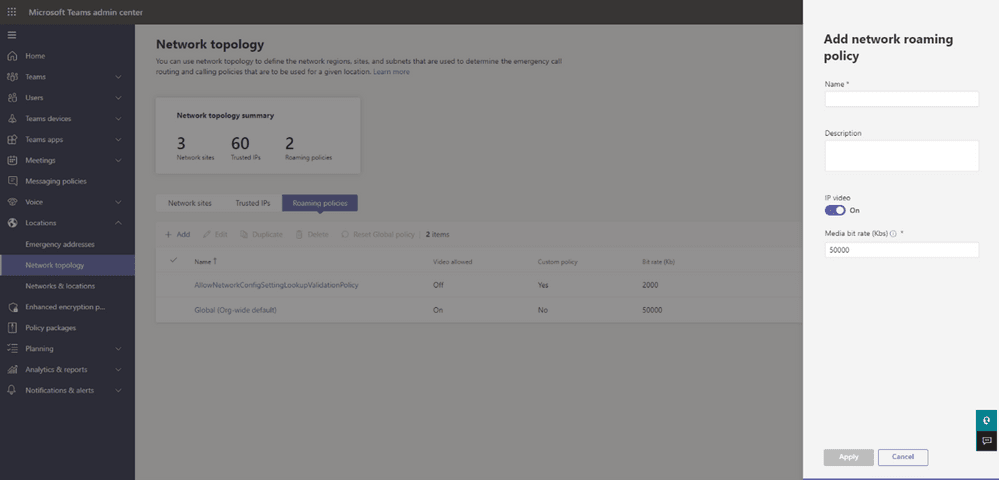This screenshot has height=480, width=999.
Task: Collapse the navigation hamburger menu
Action: [12, 35]
